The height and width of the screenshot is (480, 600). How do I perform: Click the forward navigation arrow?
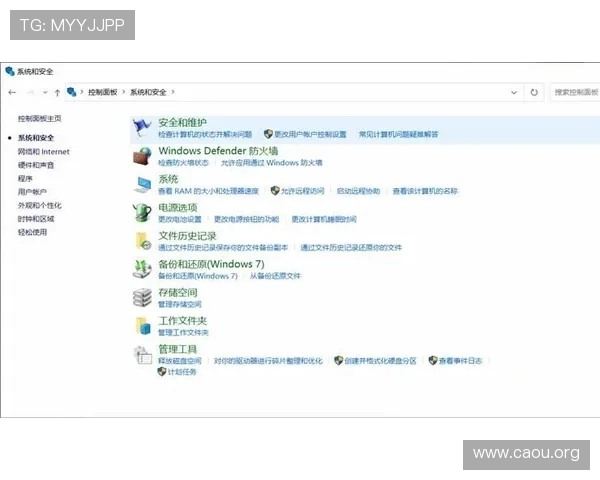[x=30, y=92]
